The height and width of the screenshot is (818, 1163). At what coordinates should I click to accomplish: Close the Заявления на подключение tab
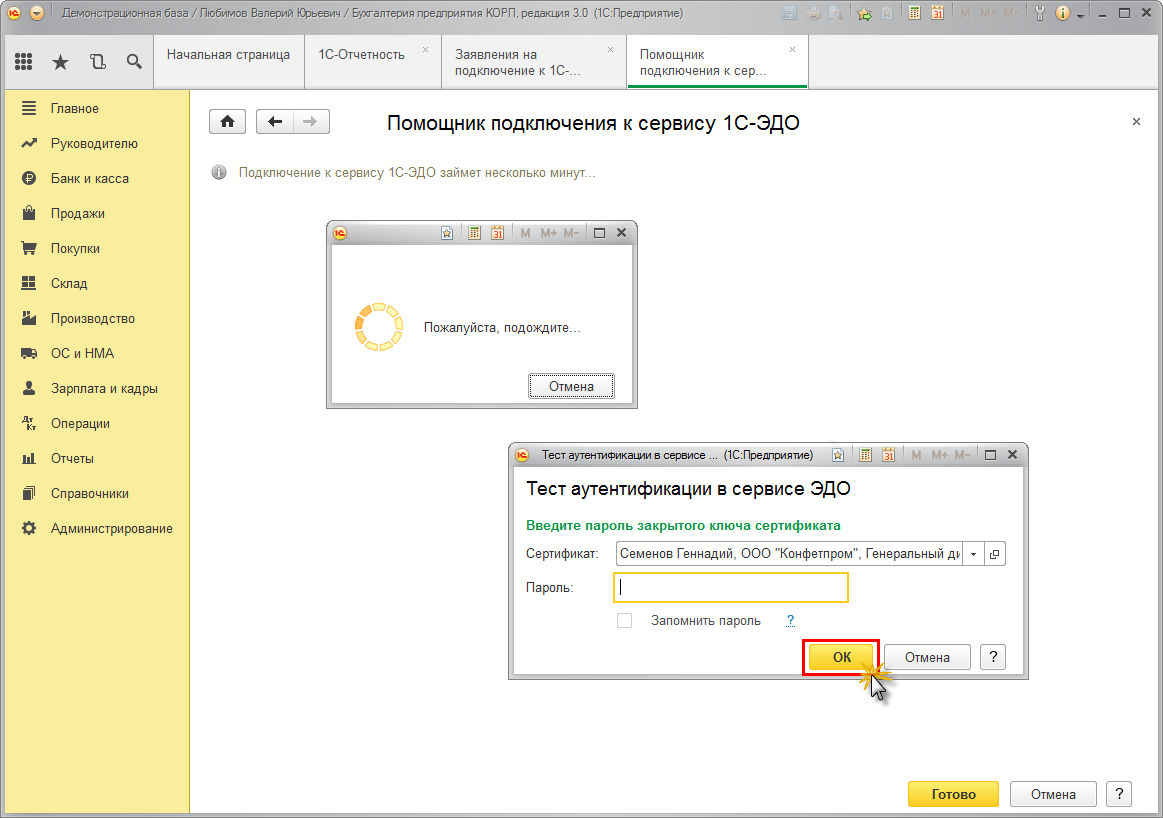pos(610,50)
